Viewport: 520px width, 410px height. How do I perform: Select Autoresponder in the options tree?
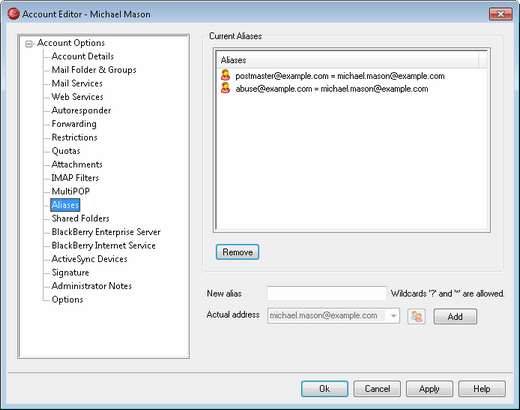81,110
